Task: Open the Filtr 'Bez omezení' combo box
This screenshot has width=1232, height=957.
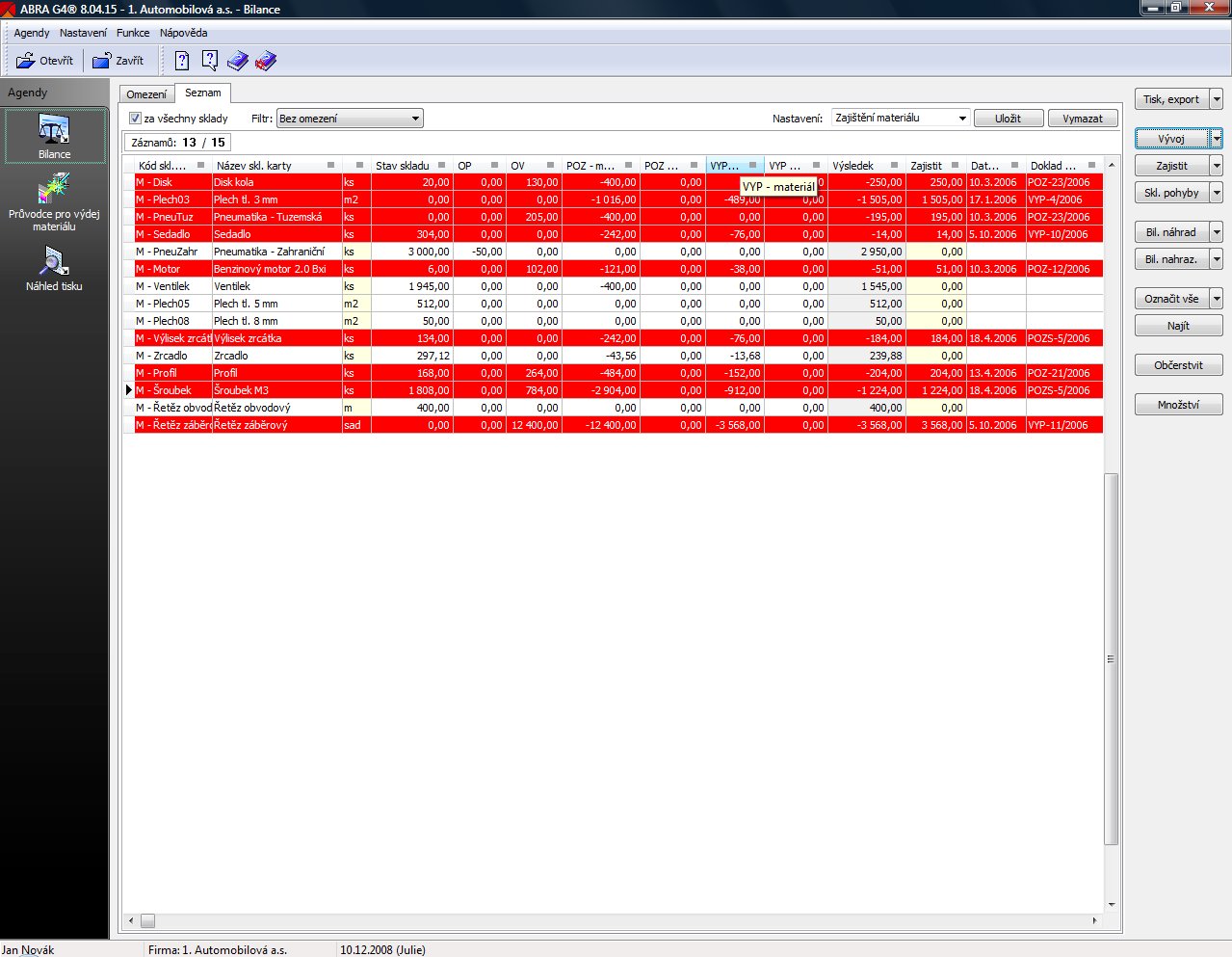Action: coord(350,119)
